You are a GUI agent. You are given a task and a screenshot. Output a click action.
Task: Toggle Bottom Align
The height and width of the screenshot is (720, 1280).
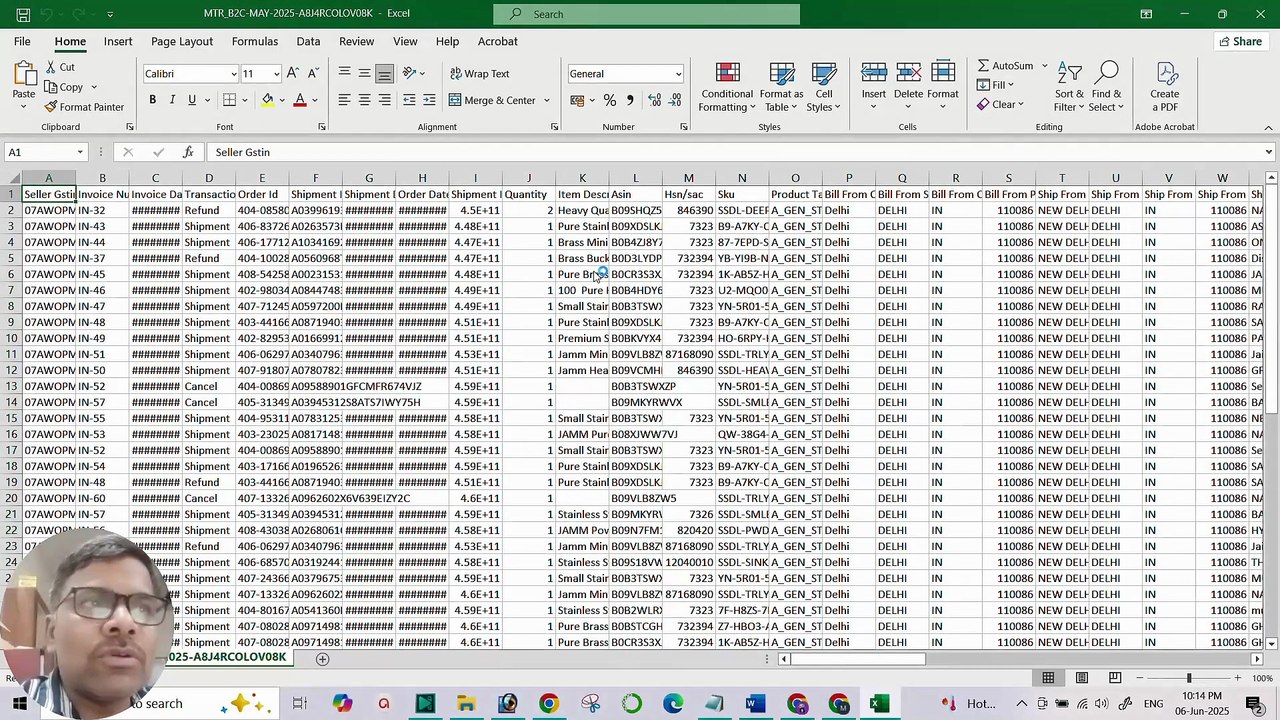[x=384, y=73]
